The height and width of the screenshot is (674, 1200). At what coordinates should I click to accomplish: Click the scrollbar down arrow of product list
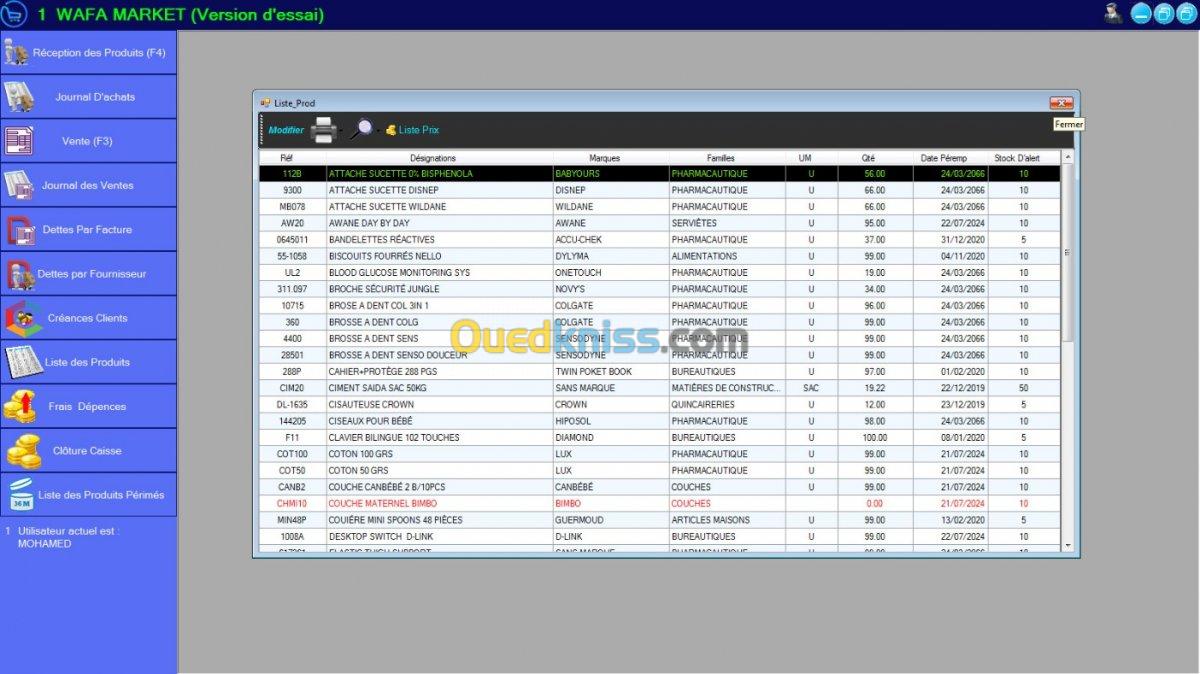pyautogui.click(x=1067, y=545)
